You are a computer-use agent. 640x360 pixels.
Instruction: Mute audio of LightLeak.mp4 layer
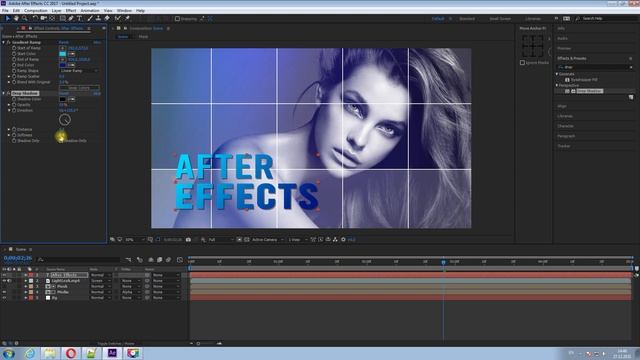pos(9,281)
